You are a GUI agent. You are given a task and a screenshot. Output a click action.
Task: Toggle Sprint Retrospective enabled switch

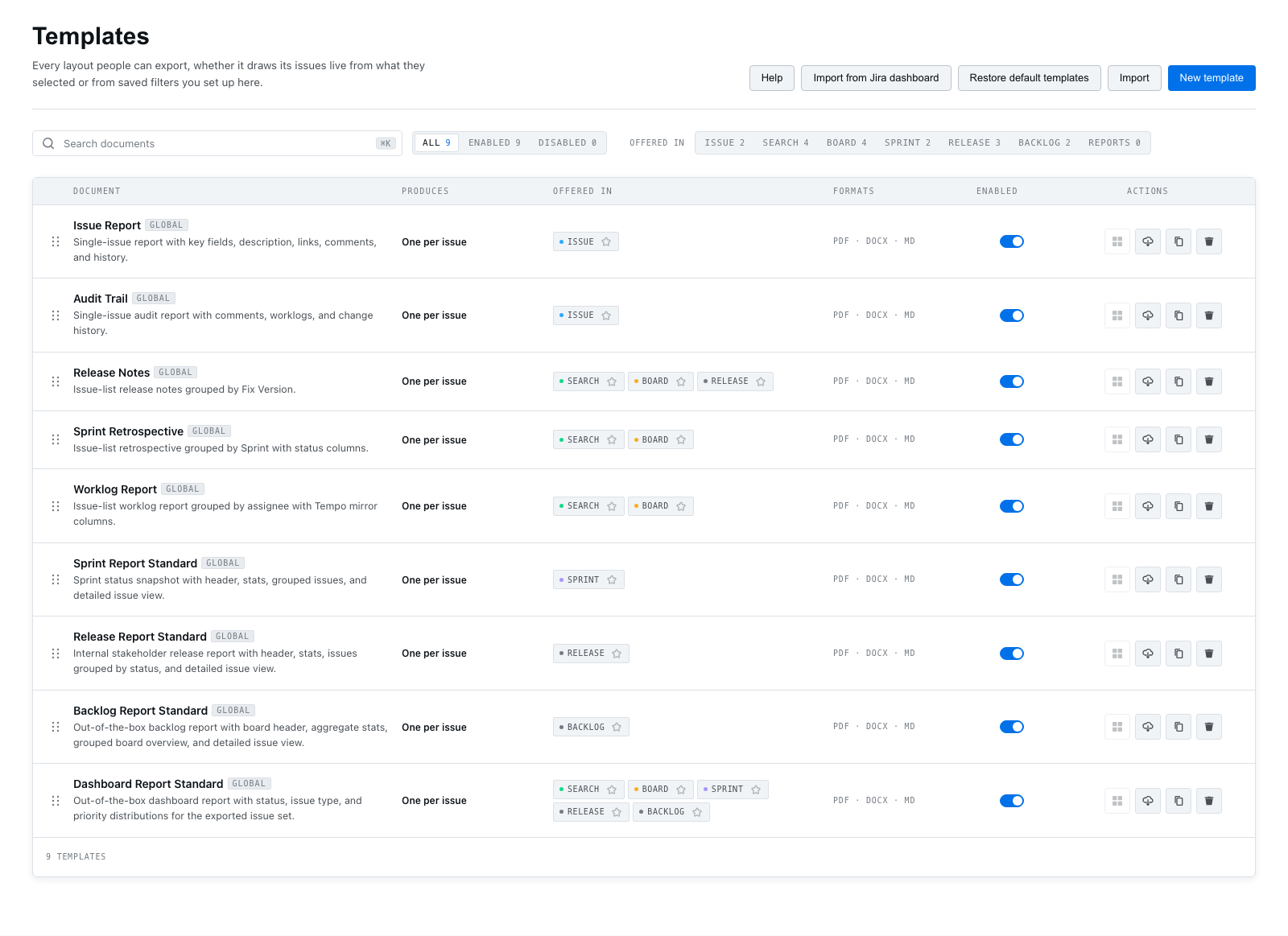[x=1011, y=439]
